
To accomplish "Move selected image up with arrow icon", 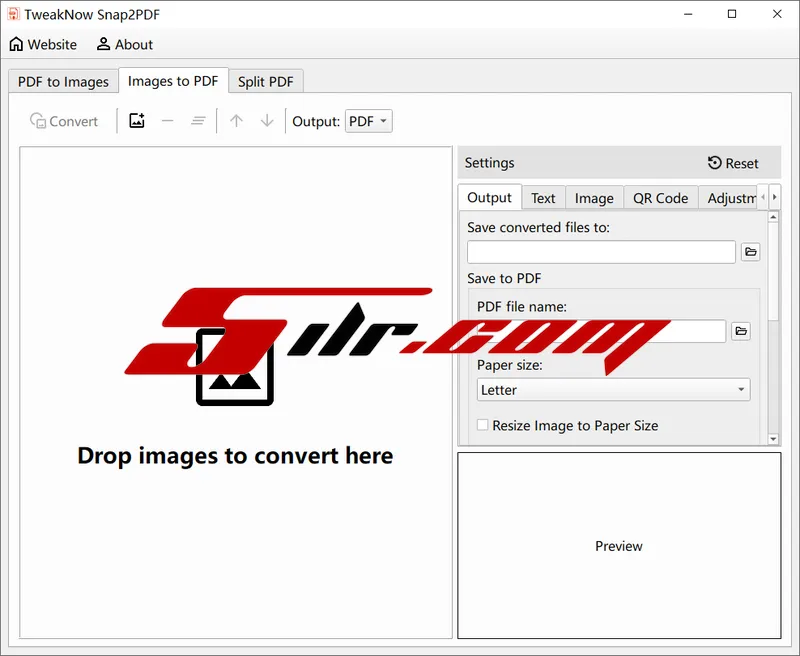I will tap(236, 121).
